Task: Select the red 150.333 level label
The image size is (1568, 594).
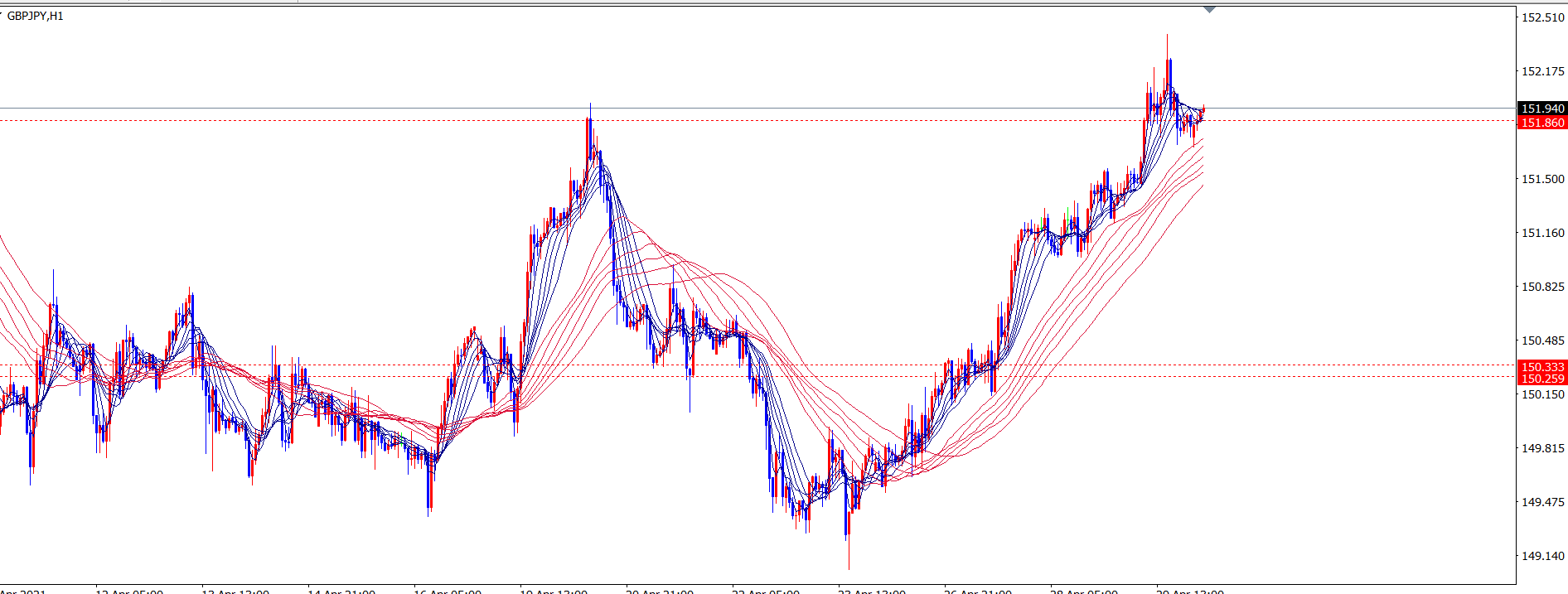Action: pyautogui.click(x=1542, y=366)
